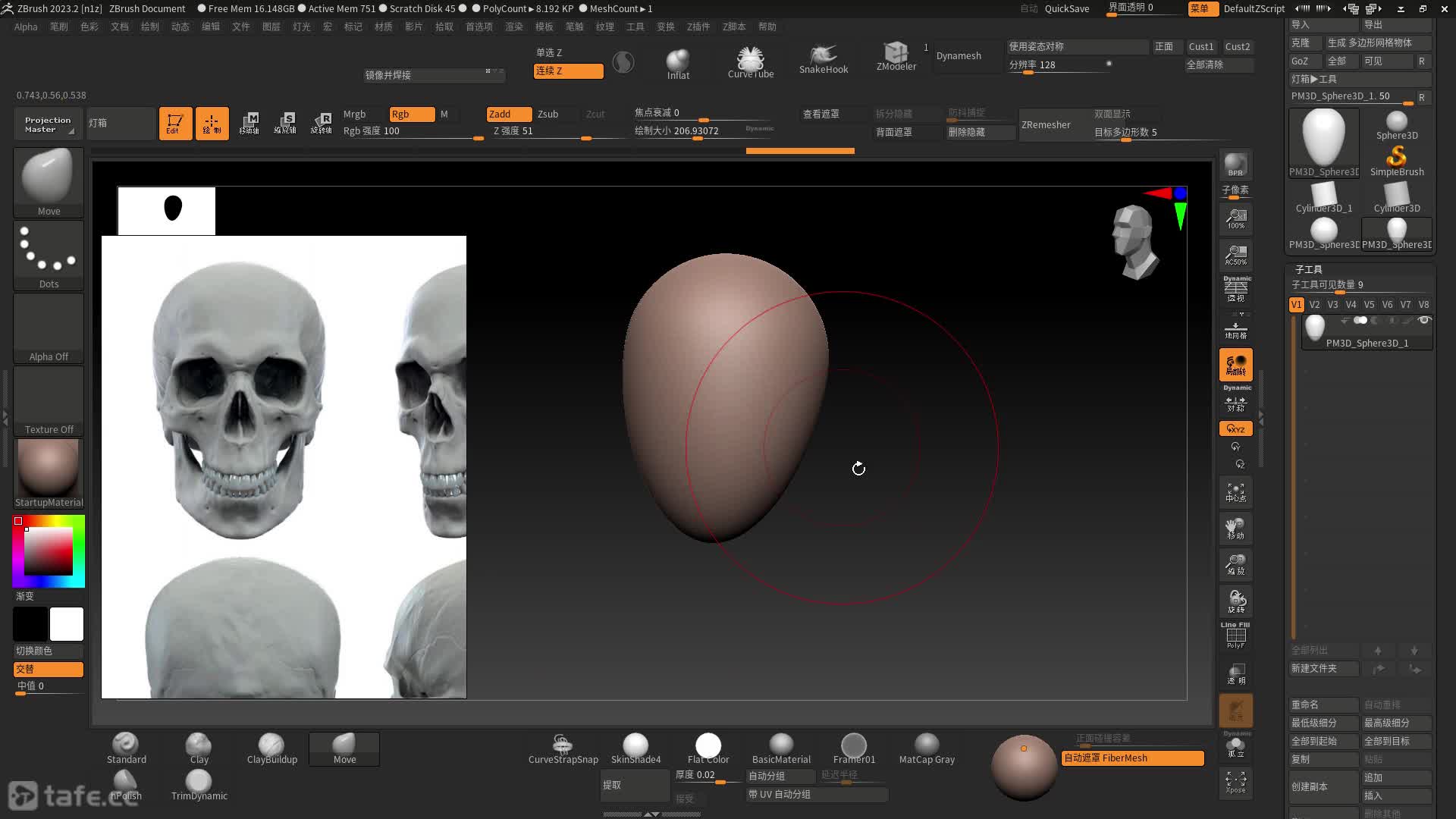The image size is (1456, 819).
Task: Click the BPR render icon
Action: click(1235, 165)
